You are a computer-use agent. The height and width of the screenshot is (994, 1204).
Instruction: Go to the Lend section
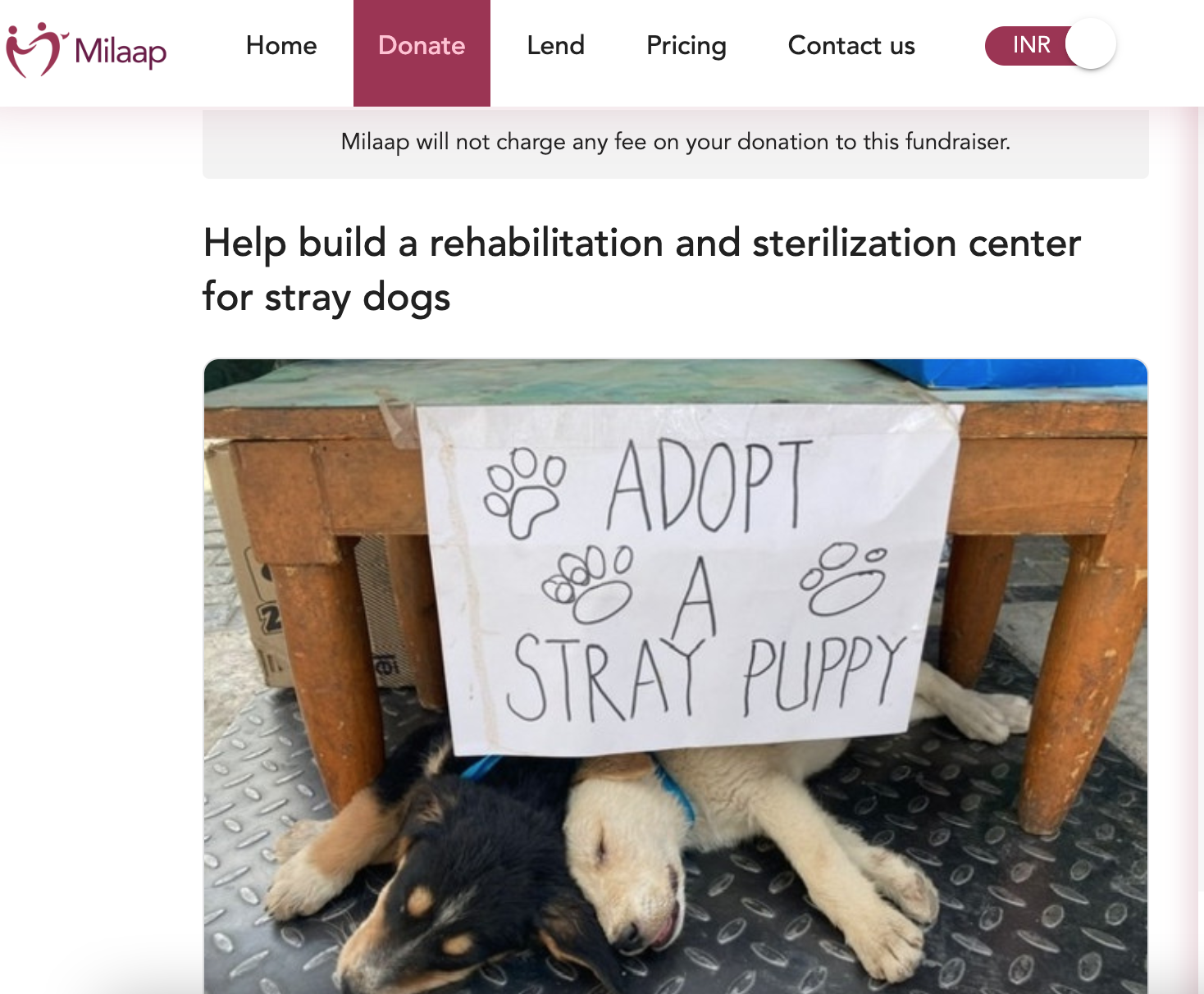555,45
